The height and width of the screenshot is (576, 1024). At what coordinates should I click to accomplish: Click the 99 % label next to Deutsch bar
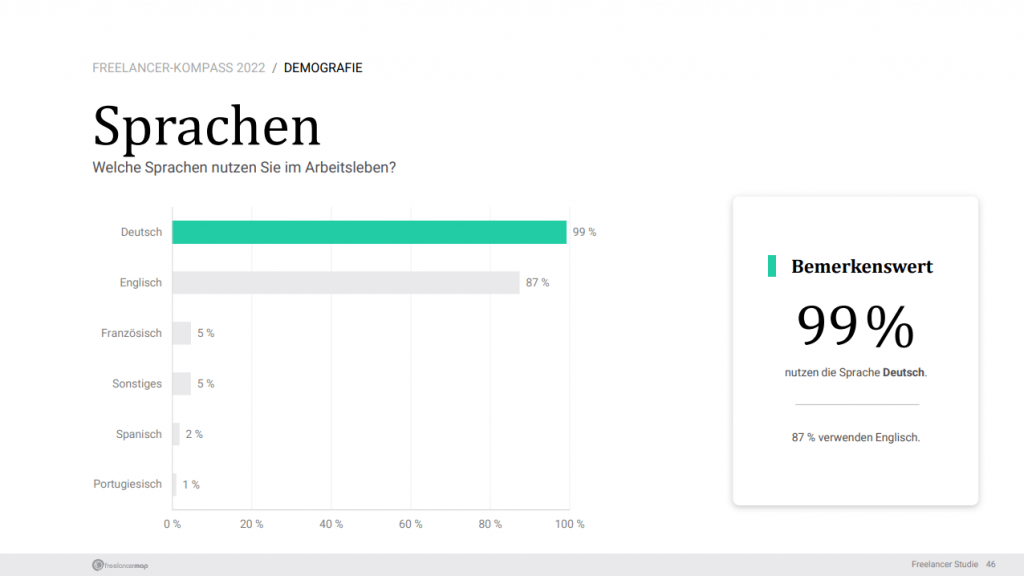point(584,232)
